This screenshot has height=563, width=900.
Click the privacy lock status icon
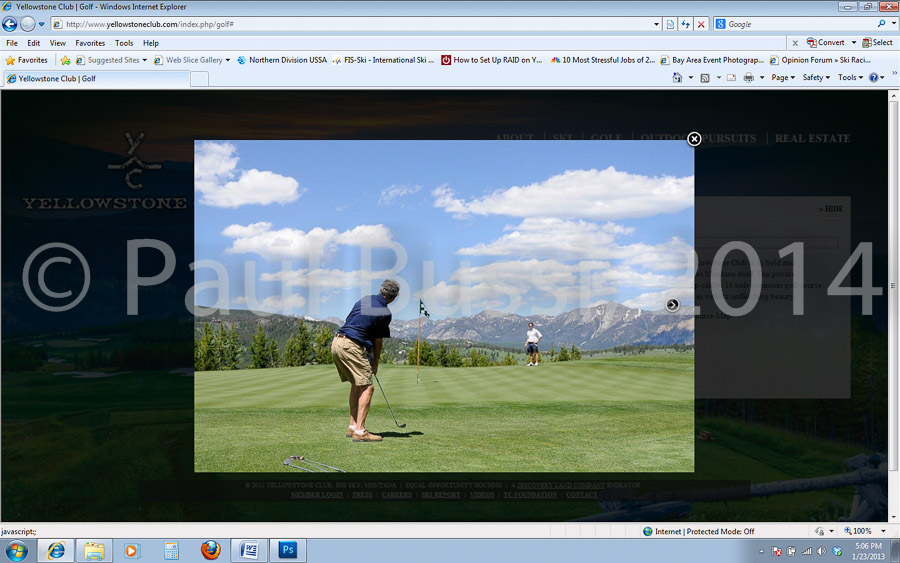(x=820, y=531)
